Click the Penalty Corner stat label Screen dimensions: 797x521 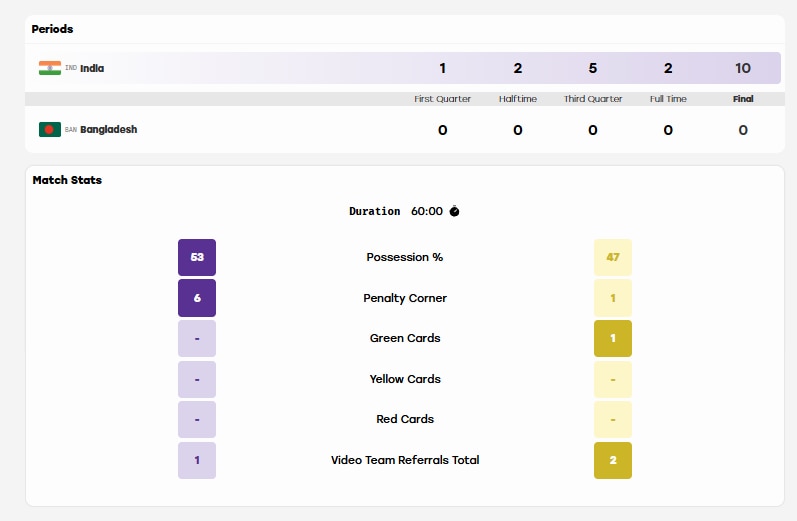[x=405, y=298]
